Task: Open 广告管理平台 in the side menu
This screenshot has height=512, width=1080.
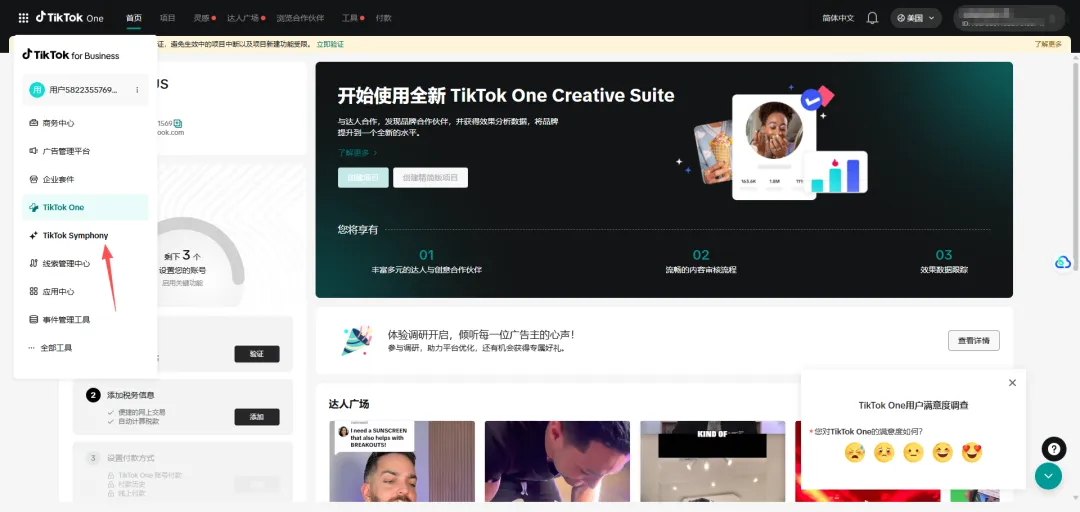Action: point(85,151)
